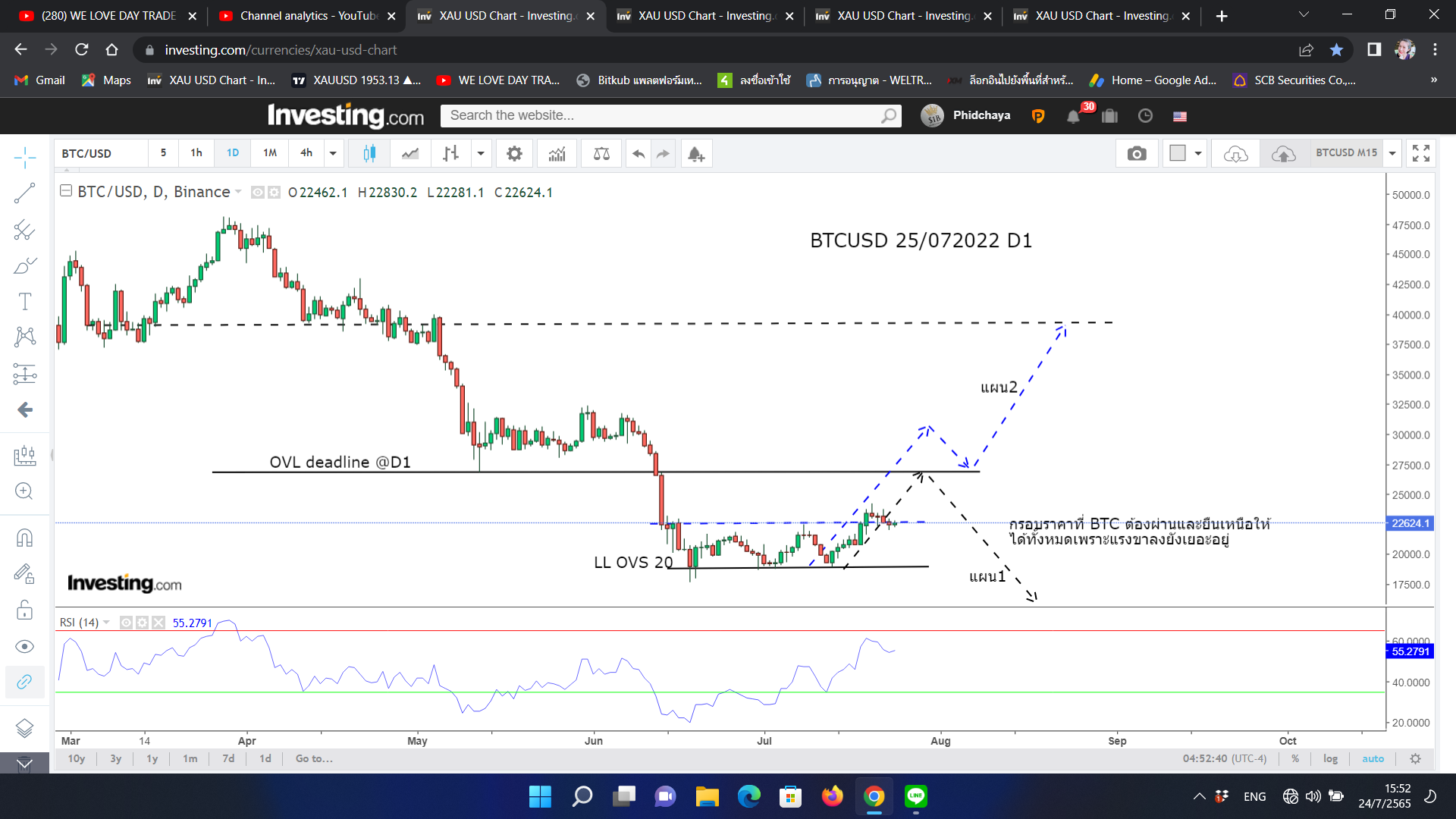Toggle RSI indicator visibility
The image size is (1456, 819).
coord(126,623)
